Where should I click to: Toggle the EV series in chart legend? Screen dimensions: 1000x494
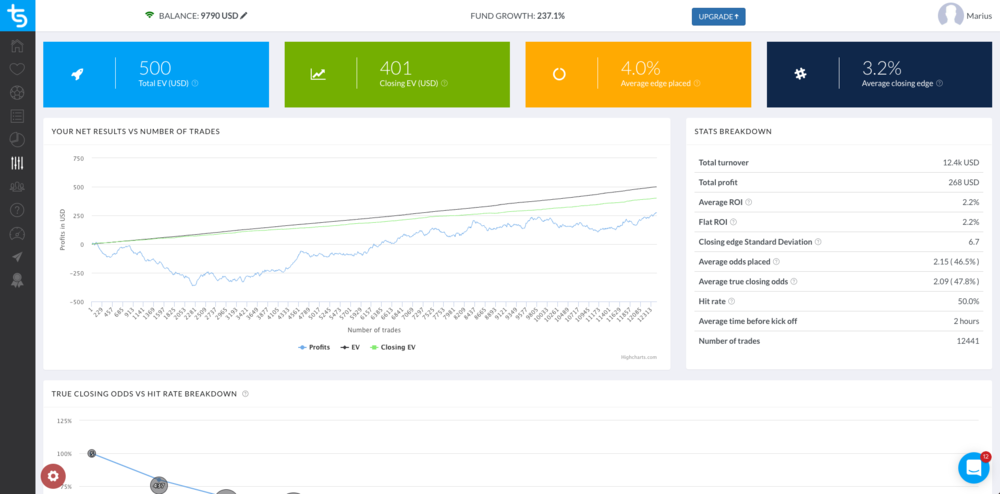(350, 347)
